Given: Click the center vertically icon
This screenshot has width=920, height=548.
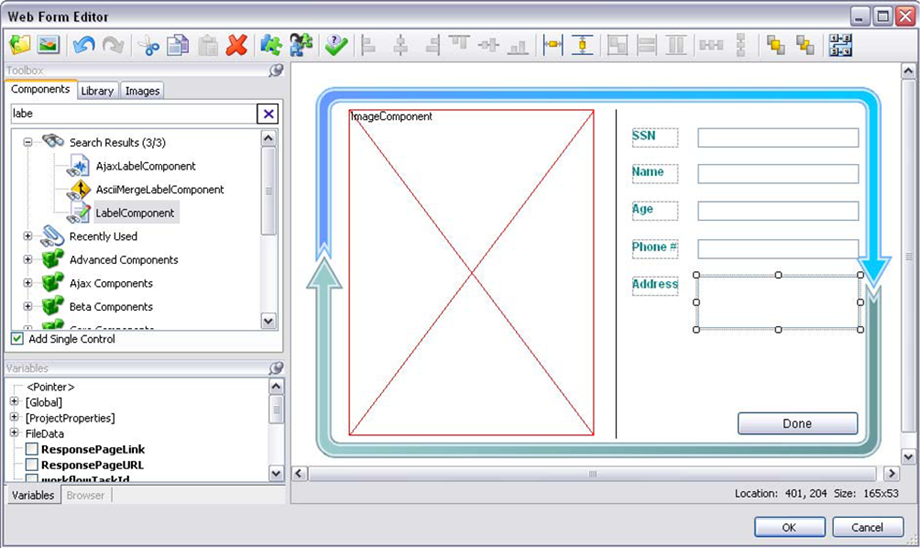Looking at the screenshot, I should pyautogui.click(x=582, y=45).
